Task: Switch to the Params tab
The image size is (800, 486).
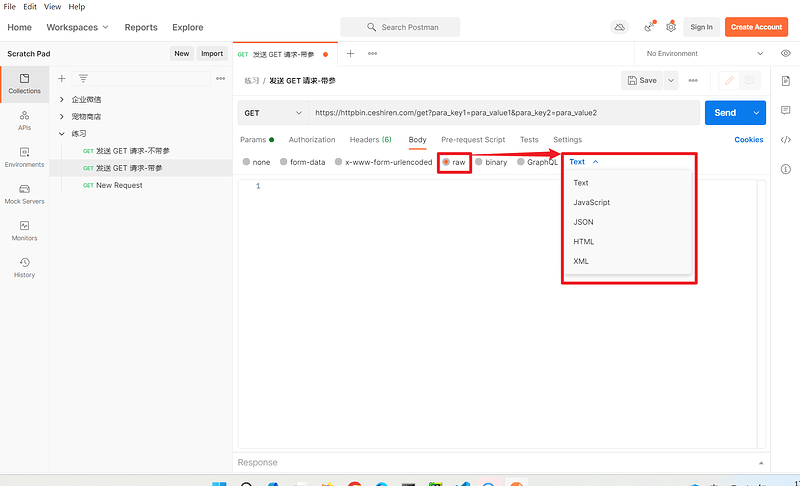Action: 257,140
